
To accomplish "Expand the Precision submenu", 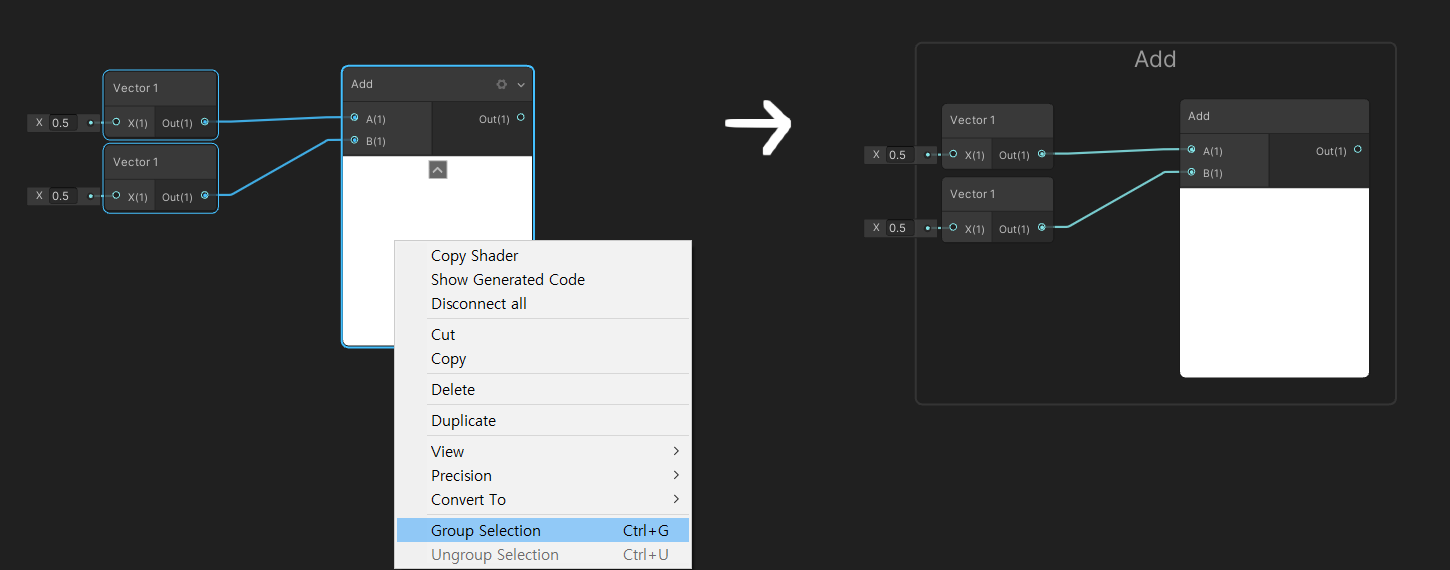I will [542, 476].
